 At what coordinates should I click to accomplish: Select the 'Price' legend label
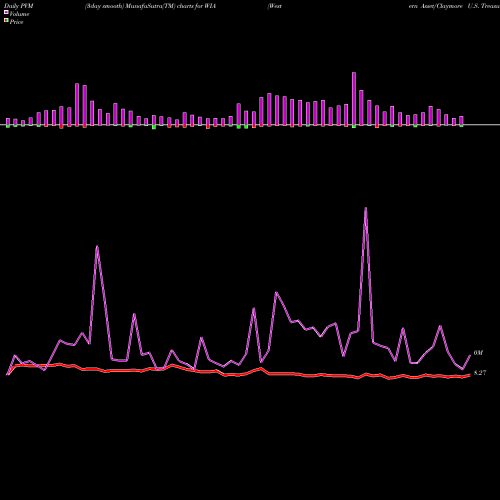click(x=16, y=22)
